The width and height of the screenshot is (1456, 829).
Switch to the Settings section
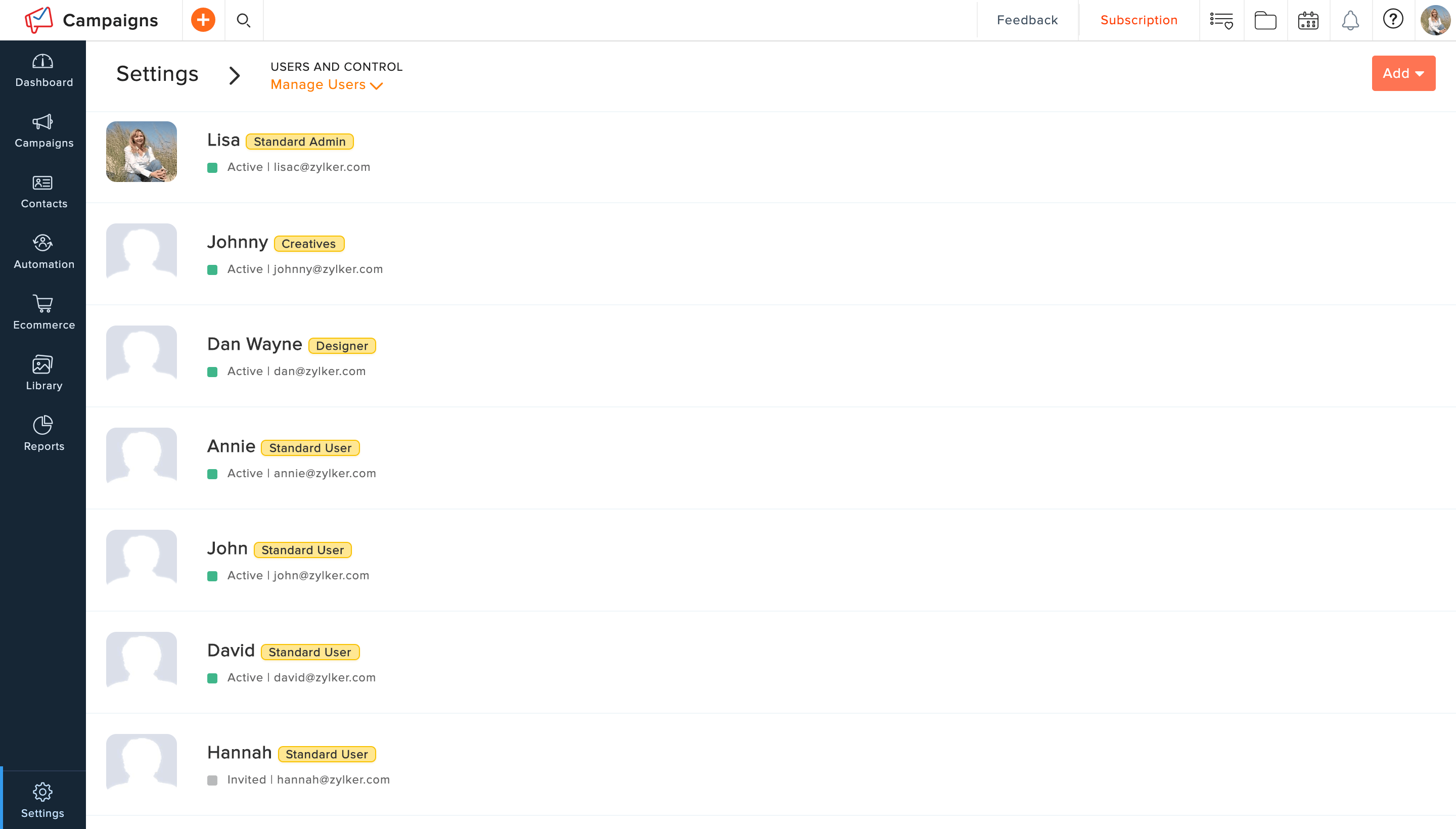pos(42,799)
